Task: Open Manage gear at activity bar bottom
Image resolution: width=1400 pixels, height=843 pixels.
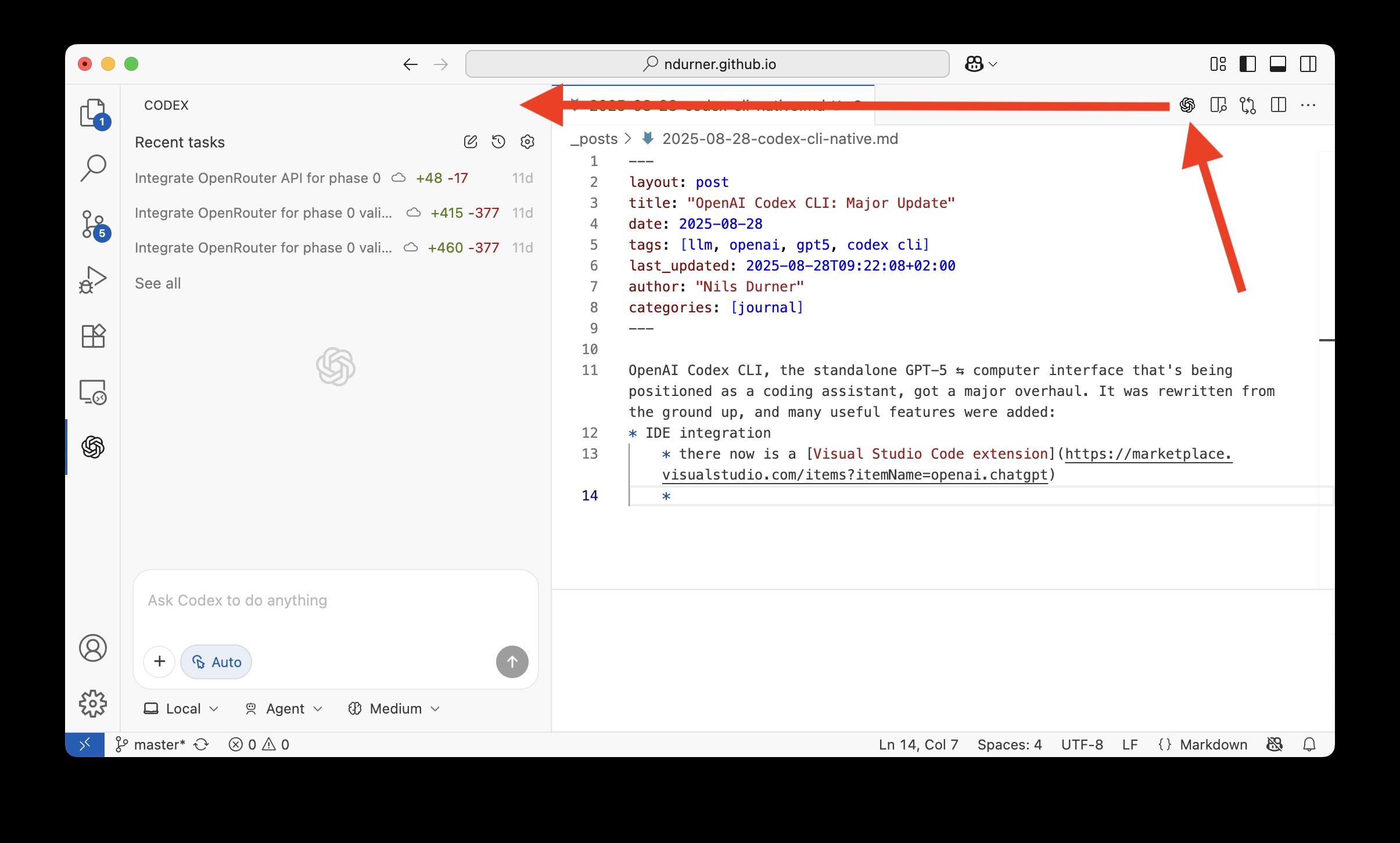Action: coord(93,704)
